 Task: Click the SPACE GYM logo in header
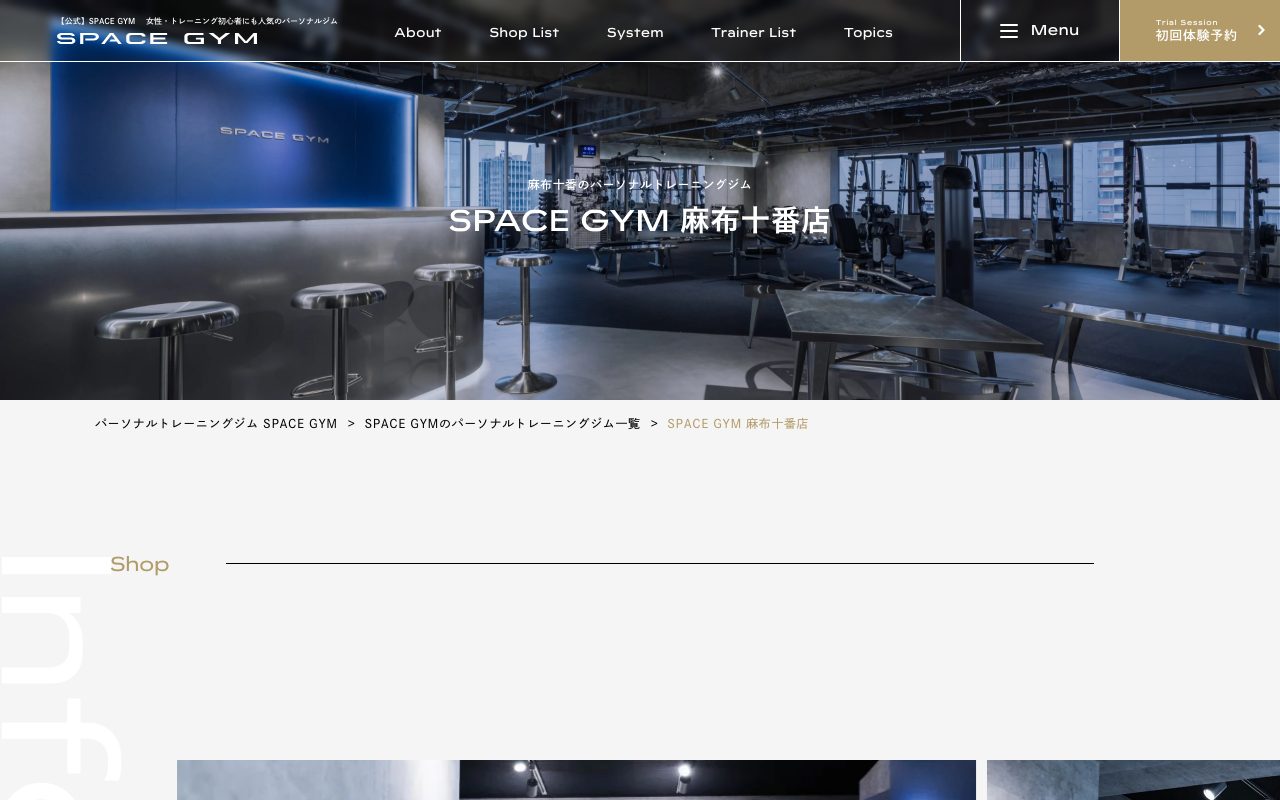(157, 38)
